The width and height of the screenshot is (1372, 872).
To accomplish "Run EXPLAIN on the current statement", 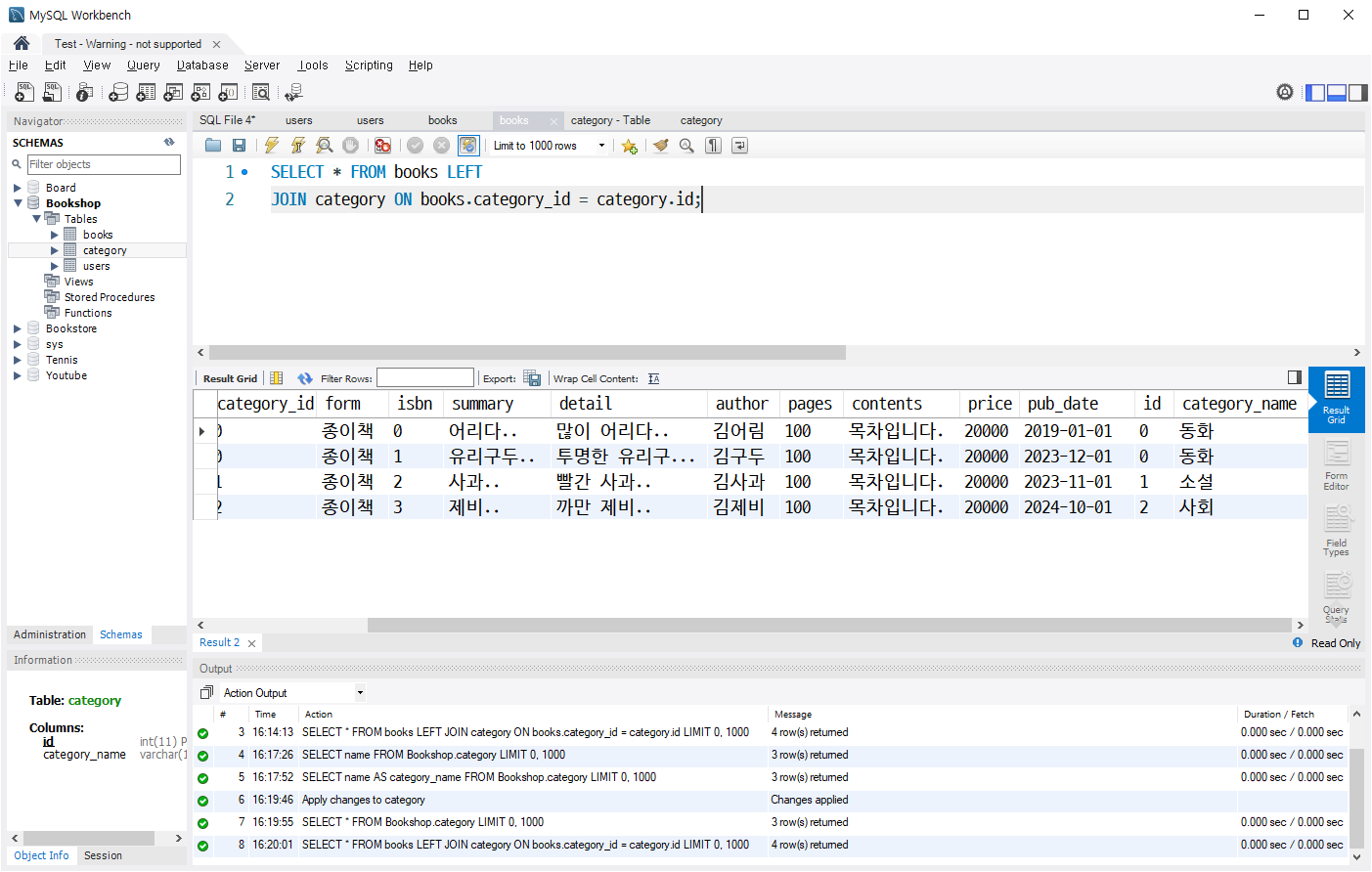I will click(x=325, y=146).
